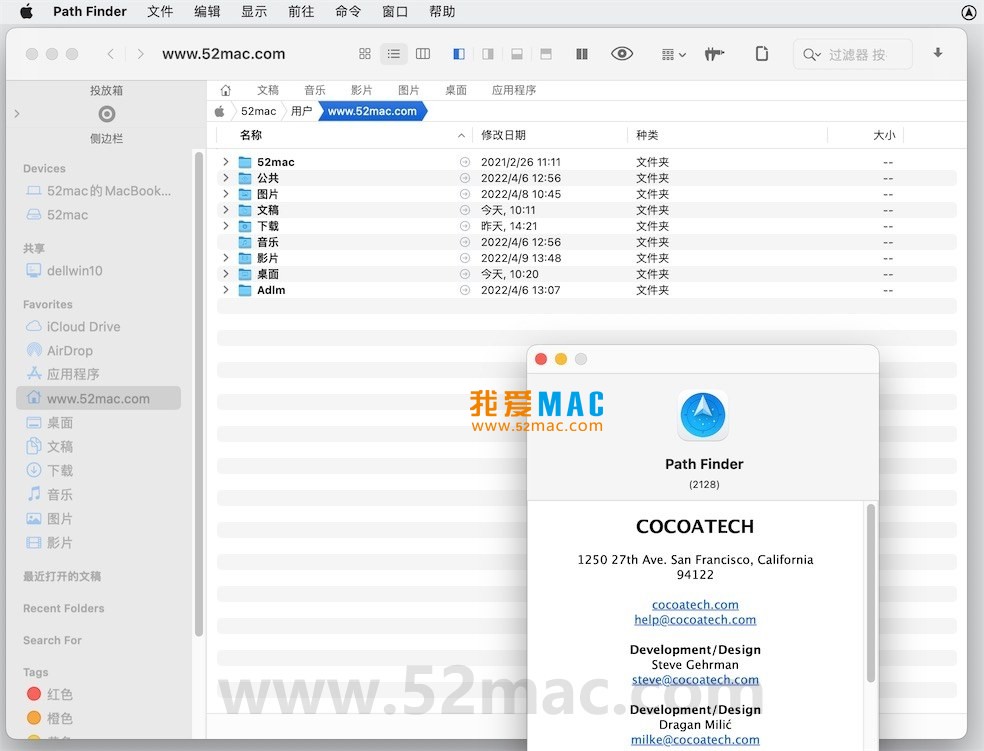Image resolution: width=984 pixels, height=751 pixels.
Task: Click help@cocoatech.com email link
Action: click(x=695, y=620)
